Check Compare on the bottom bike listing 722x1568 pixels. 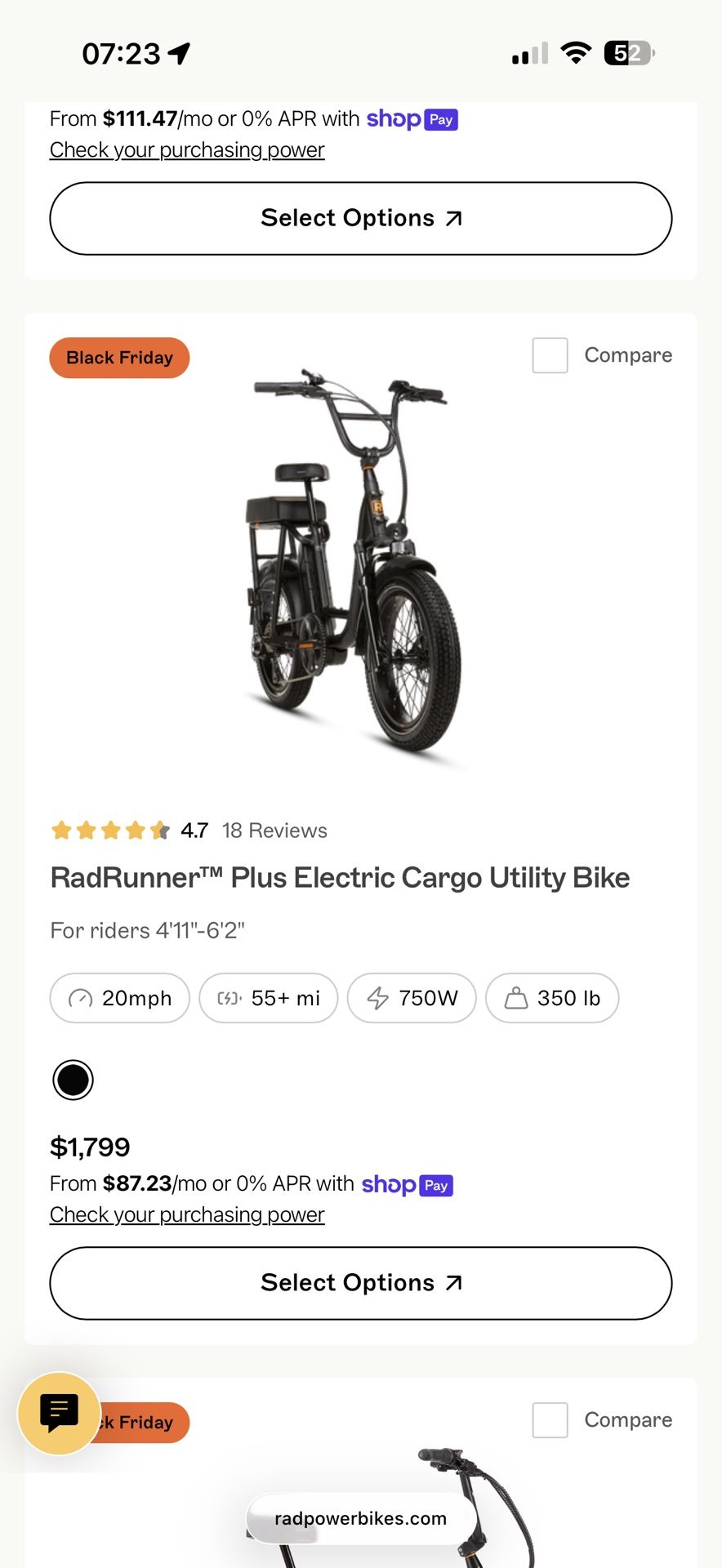pyautogui.click(x=550, y=1419)
